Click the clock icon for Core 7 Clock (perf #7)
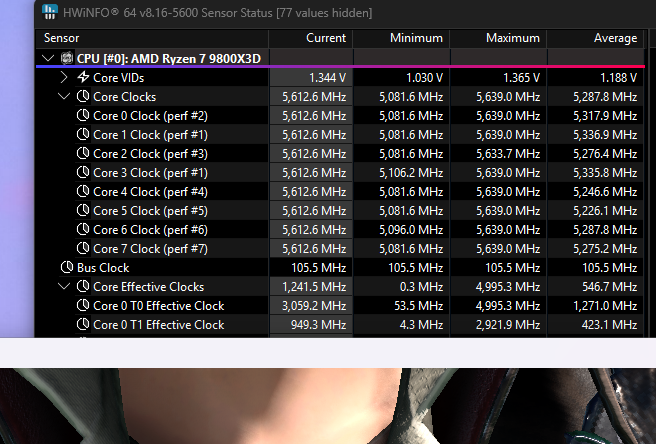Image resolution: width=656 pixels, height=444 pixels. click(83, 249)
